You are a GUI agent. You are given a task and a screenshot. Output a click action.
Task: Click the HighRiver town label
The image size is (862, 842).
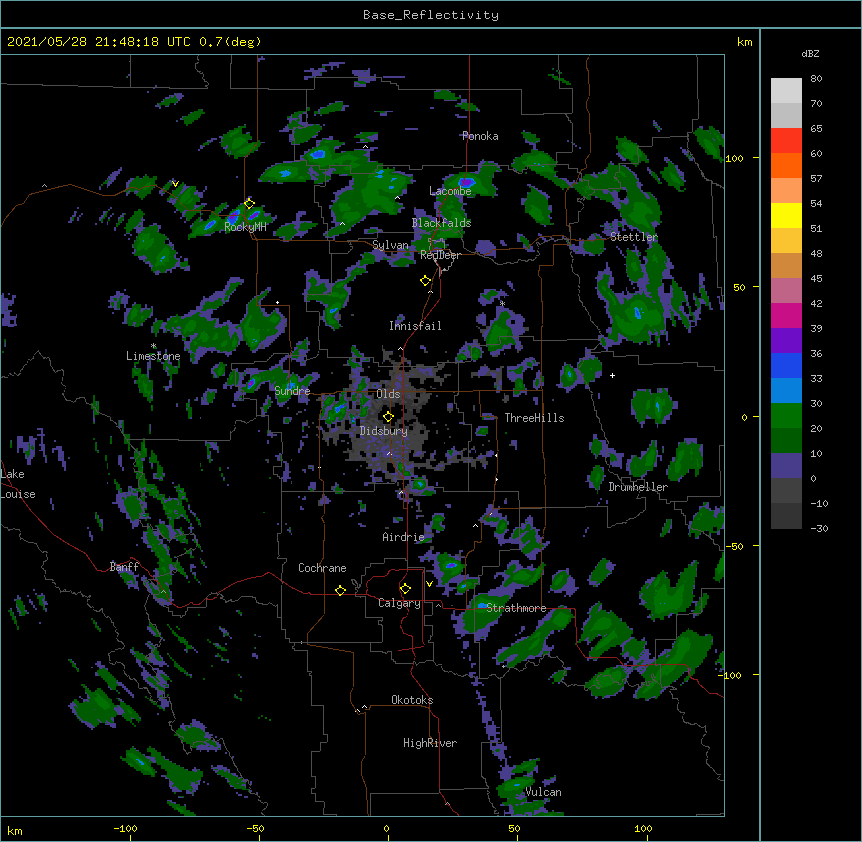pyautogui.click(x=430, y=743)
